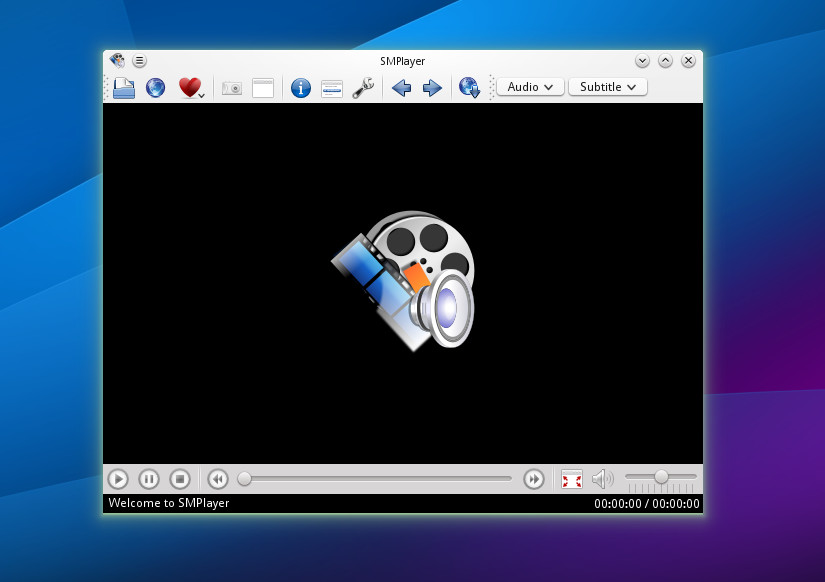825x582 pixels.
Task: Open the Subtitle dropdown
Action: (608, 87)
